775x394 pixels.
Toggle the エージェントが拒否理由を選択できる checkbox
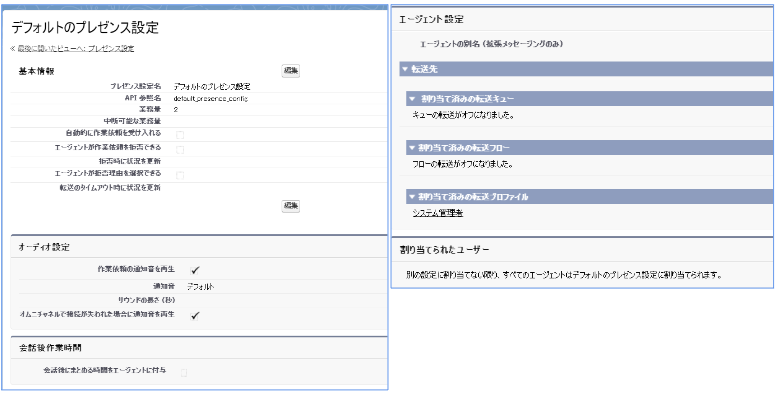point(180,175)
